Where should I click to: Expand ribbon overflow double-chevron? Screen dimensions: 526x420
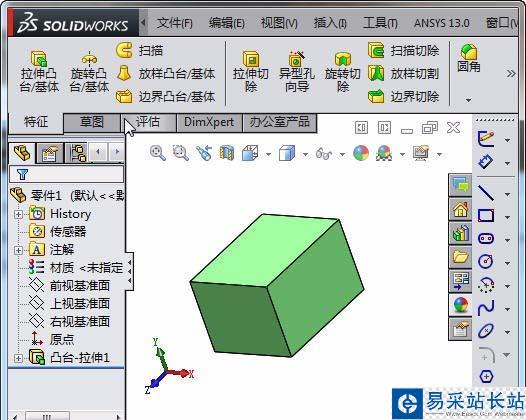[511, 73]
